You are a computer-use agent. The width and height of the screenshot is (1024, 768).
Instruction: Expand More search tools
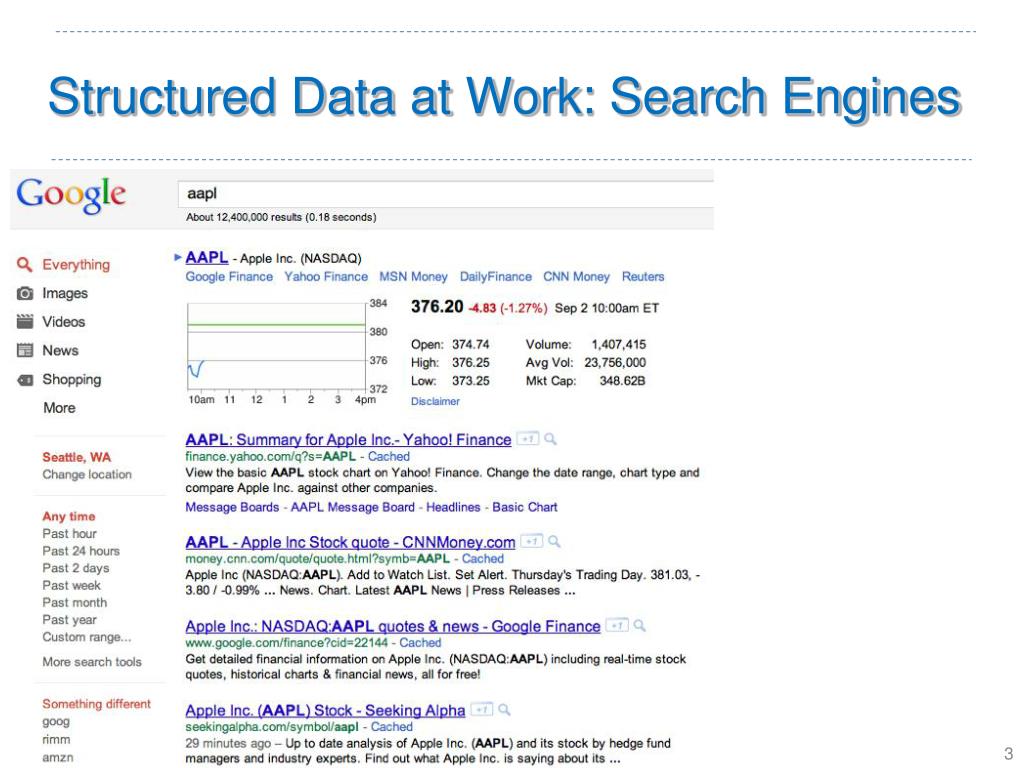pos(91,662)
